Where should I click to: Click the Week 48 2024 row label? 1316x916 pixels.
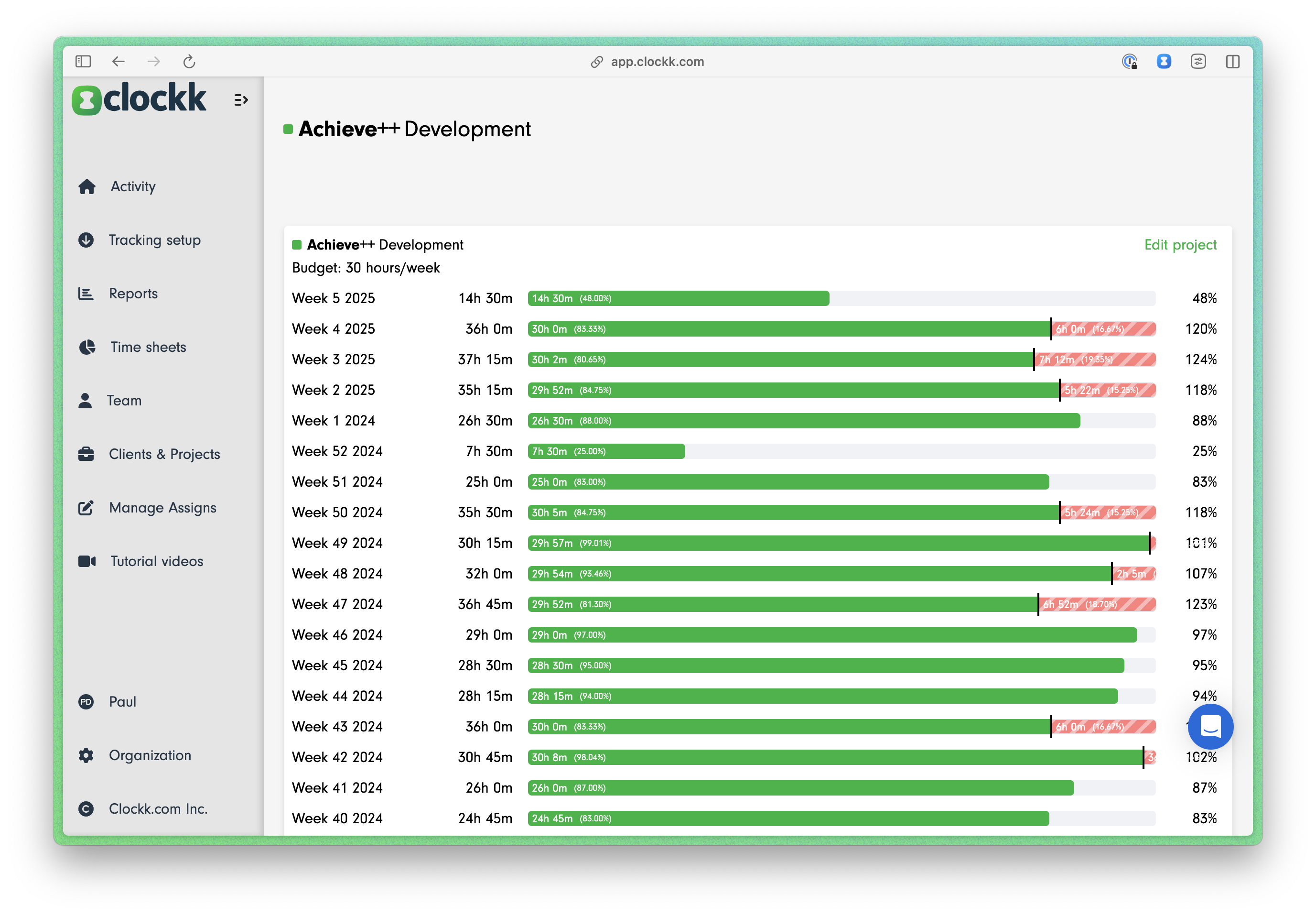337,574
